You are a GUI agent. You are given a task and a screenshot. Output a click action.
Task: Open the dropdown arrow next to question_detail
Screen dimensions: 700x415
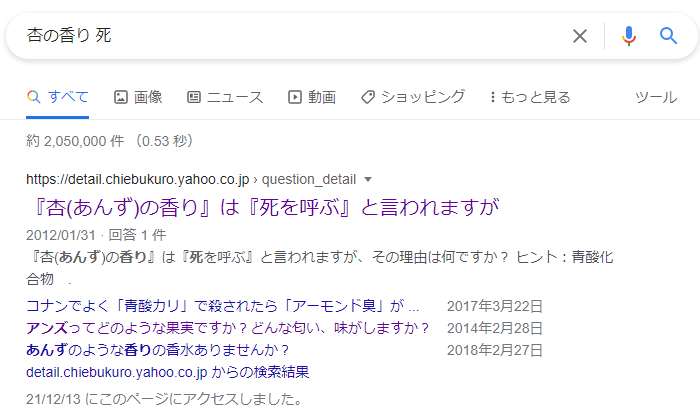(x=368, y=179)
